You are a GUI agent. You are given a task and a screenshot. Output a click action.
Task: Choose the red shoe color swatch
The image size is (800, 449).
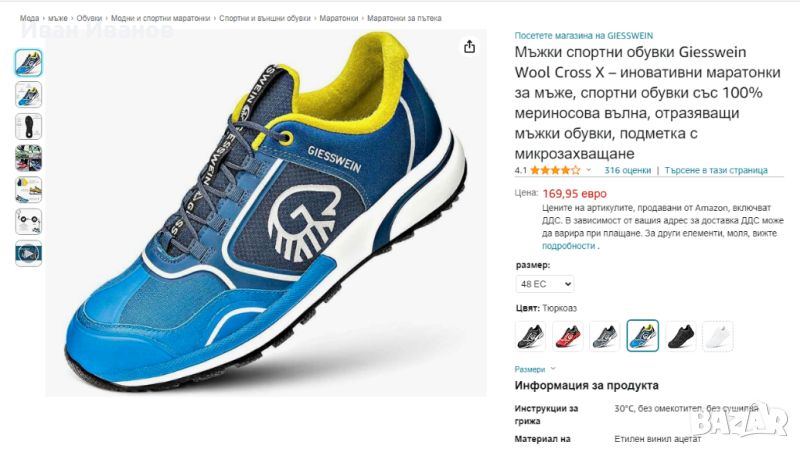(x=568, y=336)
